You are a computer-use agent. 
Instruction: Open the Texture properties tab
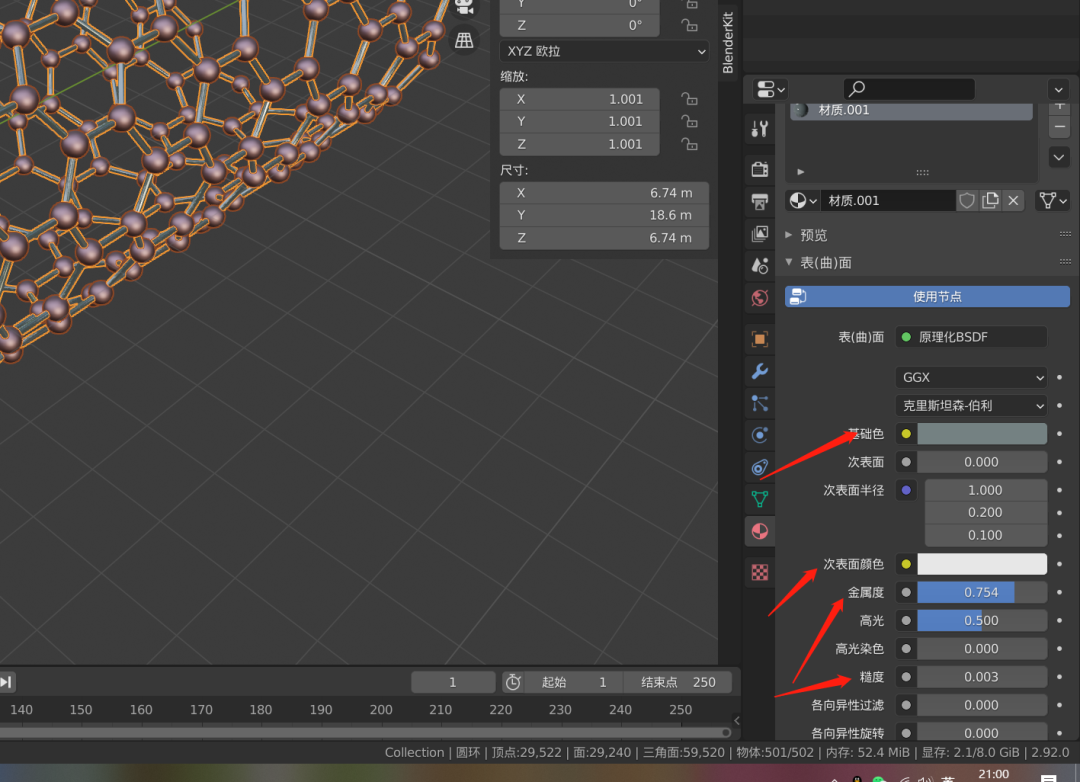[x=760, y=572]
